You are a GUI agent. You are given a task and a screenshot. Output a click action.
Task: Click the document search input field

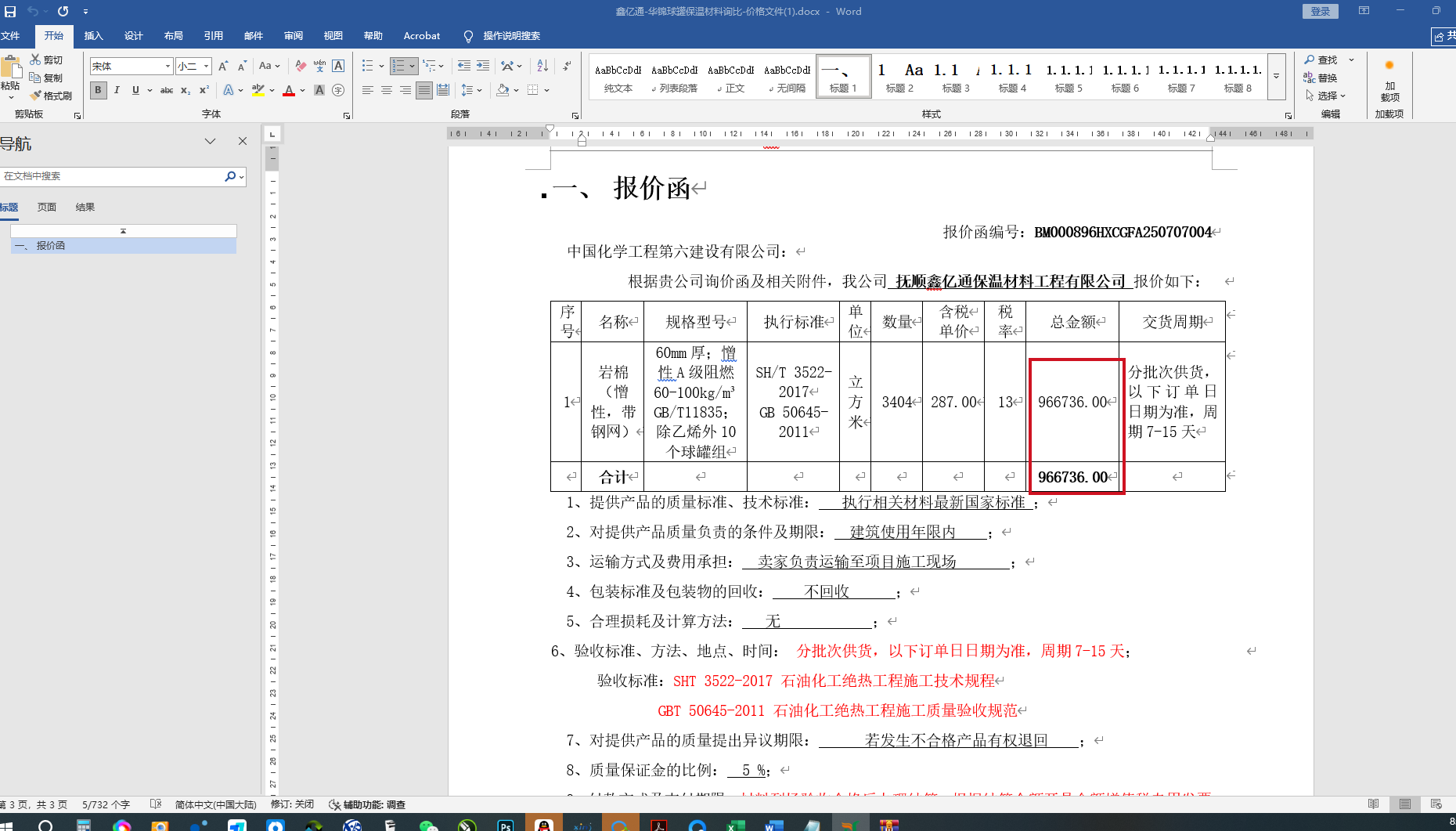[112, 176]
